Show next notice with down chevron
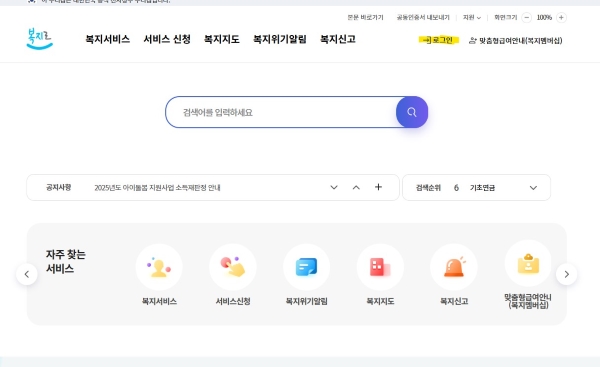 click(334, 188)
